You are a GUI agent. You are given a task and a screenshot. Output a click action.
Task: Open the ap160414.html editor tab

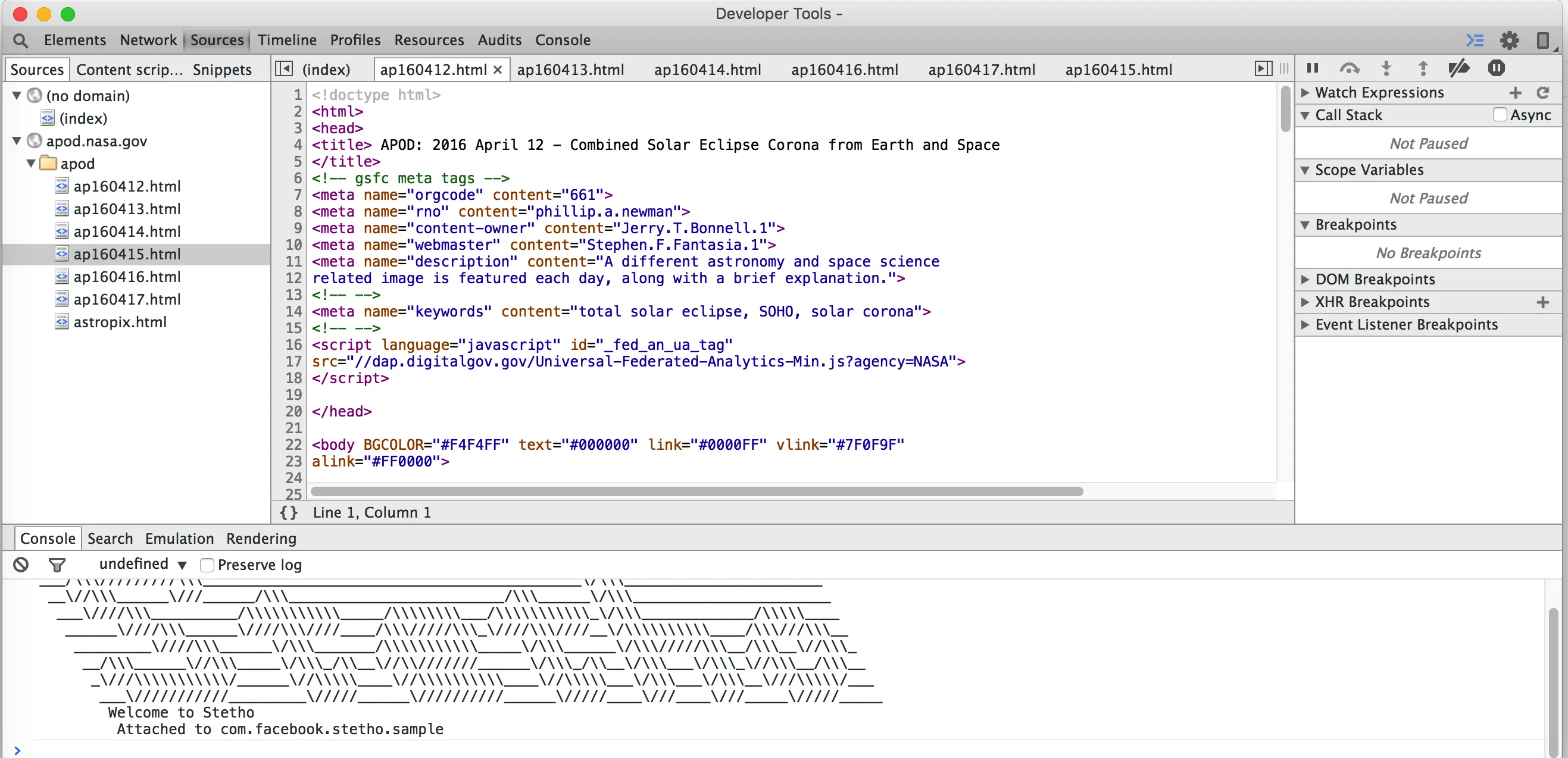(x=707, y=70)
